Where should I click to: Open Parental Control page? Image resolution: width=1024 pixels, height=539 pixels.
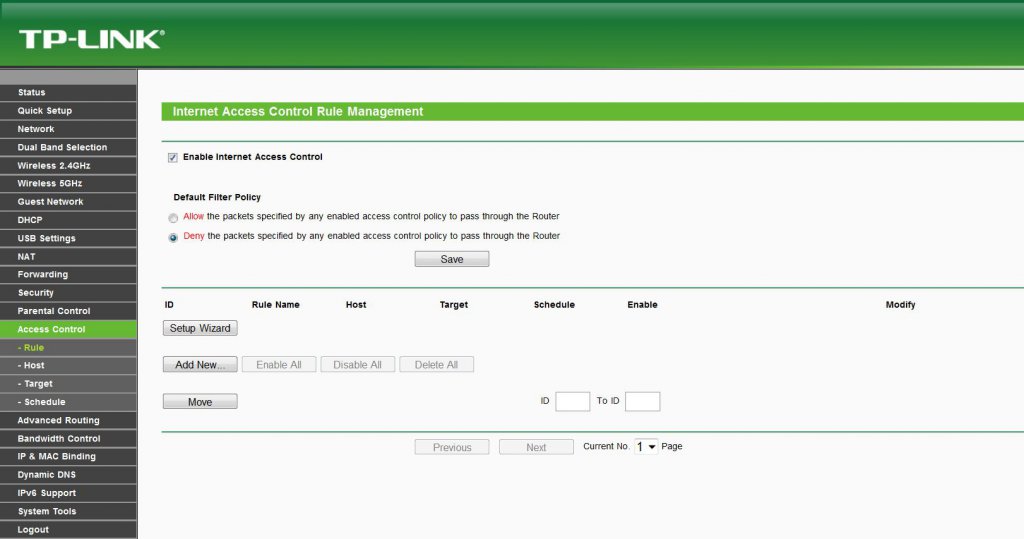pyautogui.click(x=68, y=311)
